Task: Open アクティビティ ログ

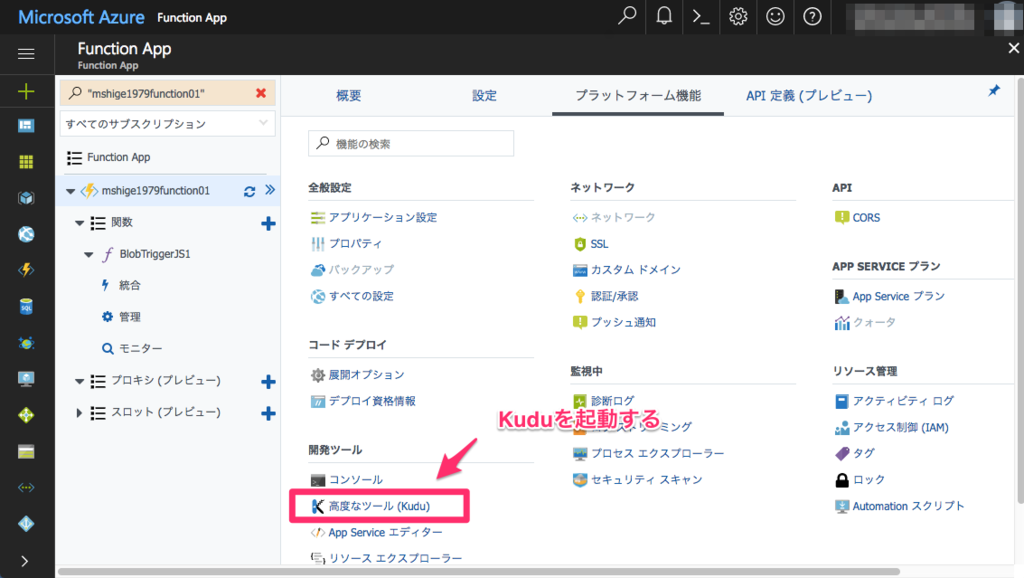Action: pyautogui.click(x=903, y=401)
